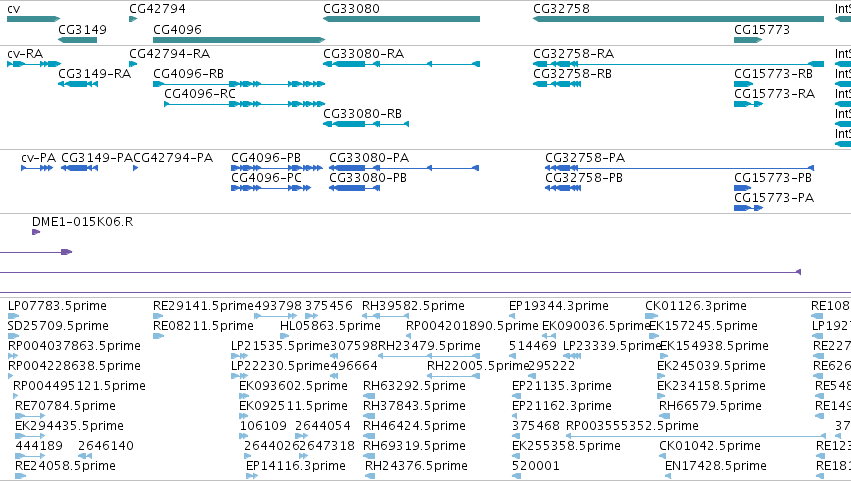The width and height of the screenshot is (851, 481).
Task: Click EST EK093602.5prime
Action: coord(293,387)
